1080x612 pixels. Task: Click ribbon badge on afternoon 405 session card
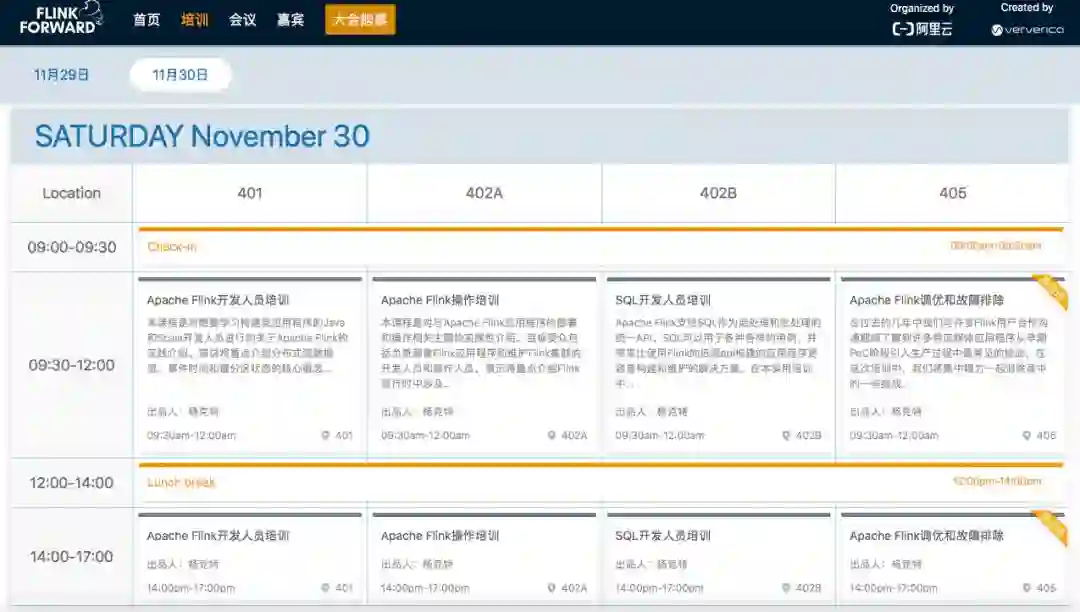coord(1051,527)
